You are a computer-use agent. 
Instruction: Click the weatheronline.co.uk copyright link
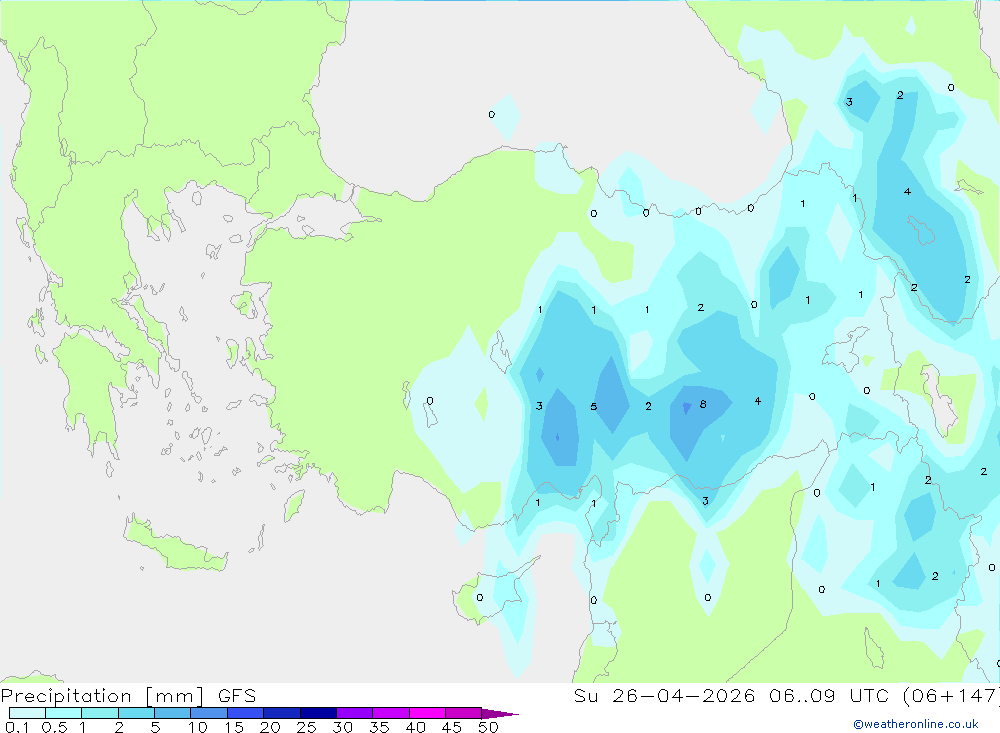(916, 723)
